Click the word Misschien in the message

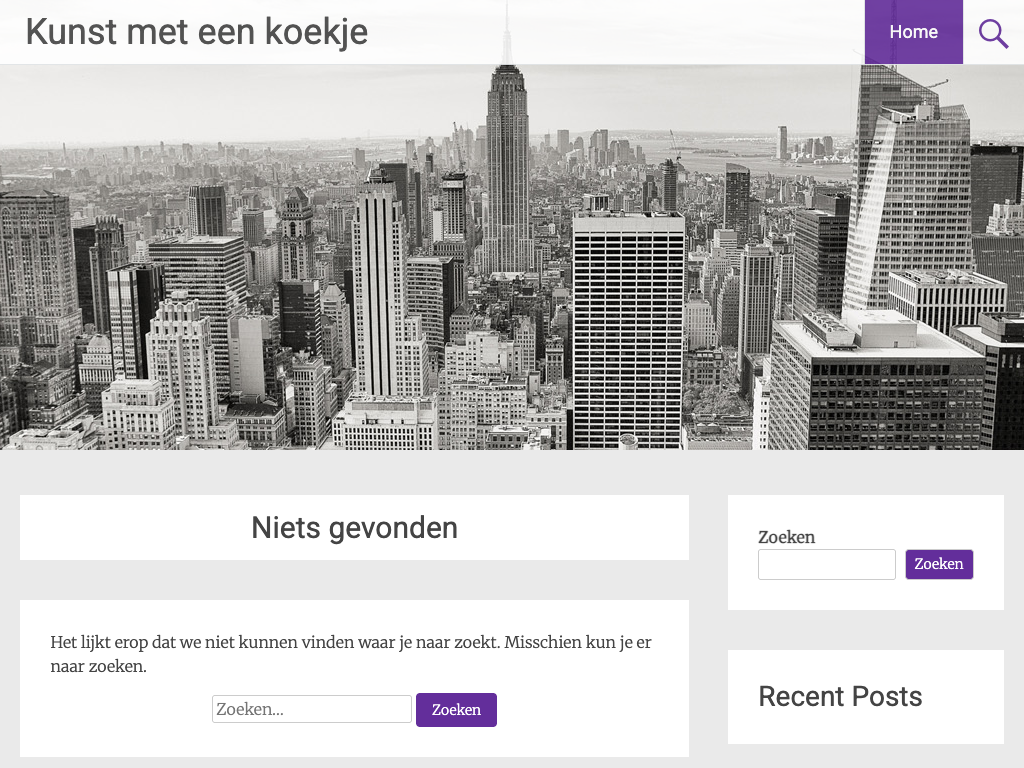click(x=543, y=642)
